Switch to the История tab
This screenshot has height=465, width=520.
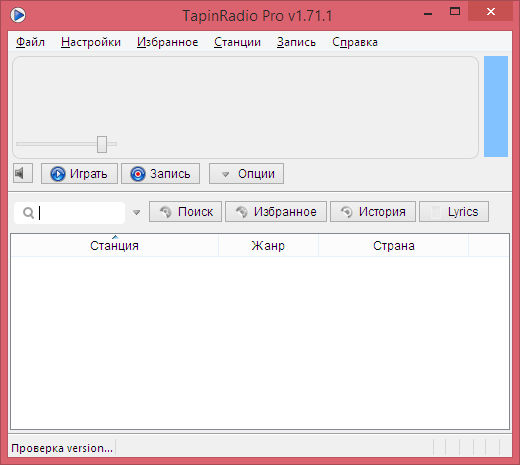point(373,212)
